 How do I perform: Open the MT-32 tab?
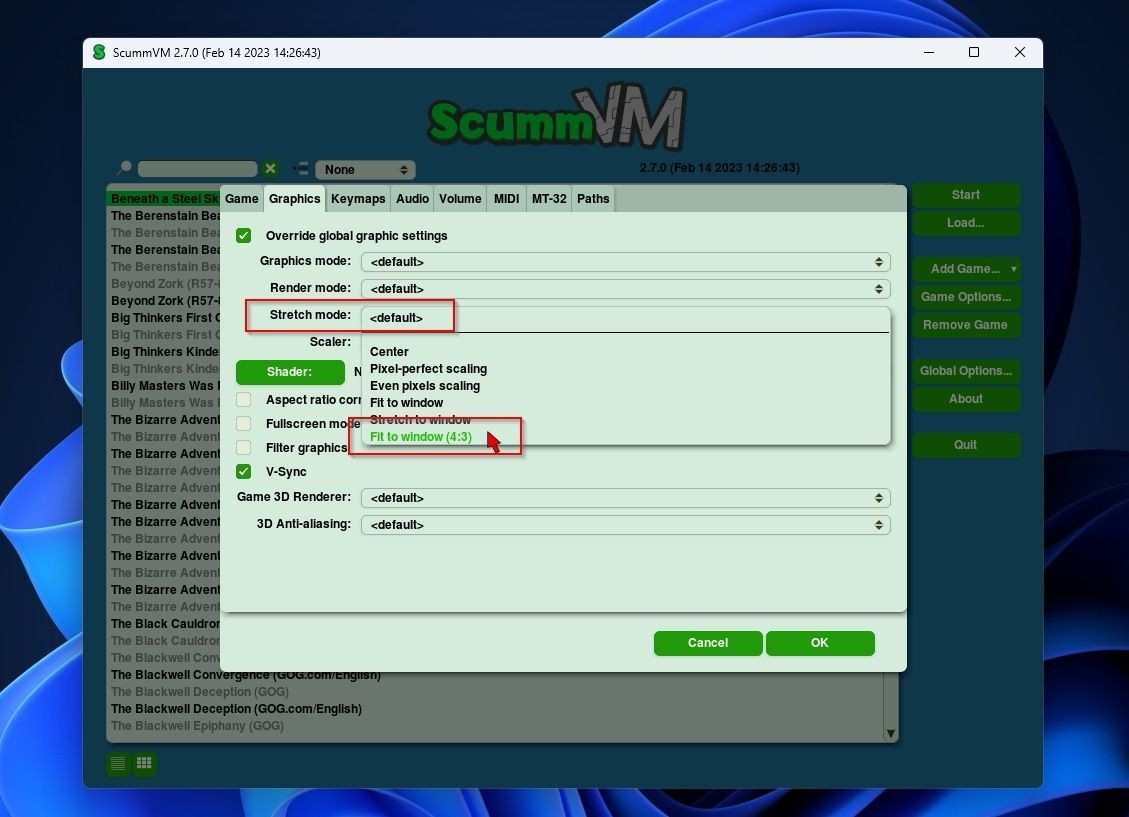[549, 199]
